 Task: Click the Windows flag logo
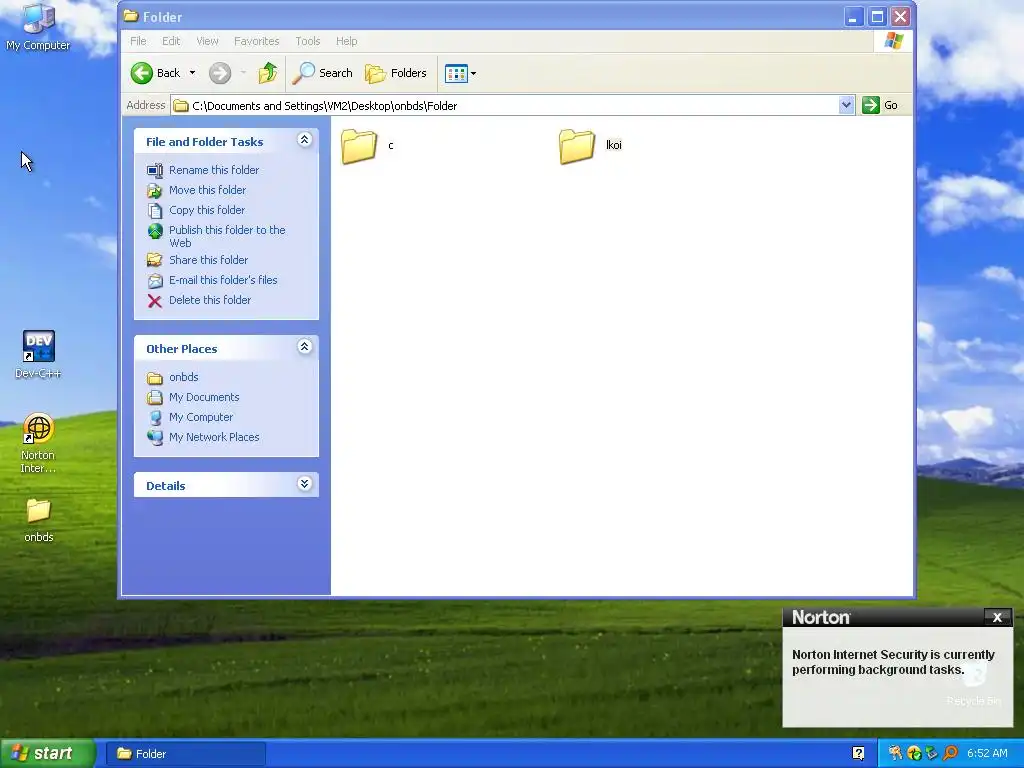[893, 41]
